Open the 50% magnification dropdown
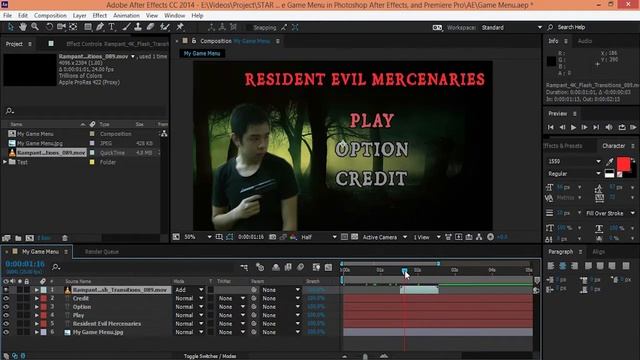 coord(198,237)
